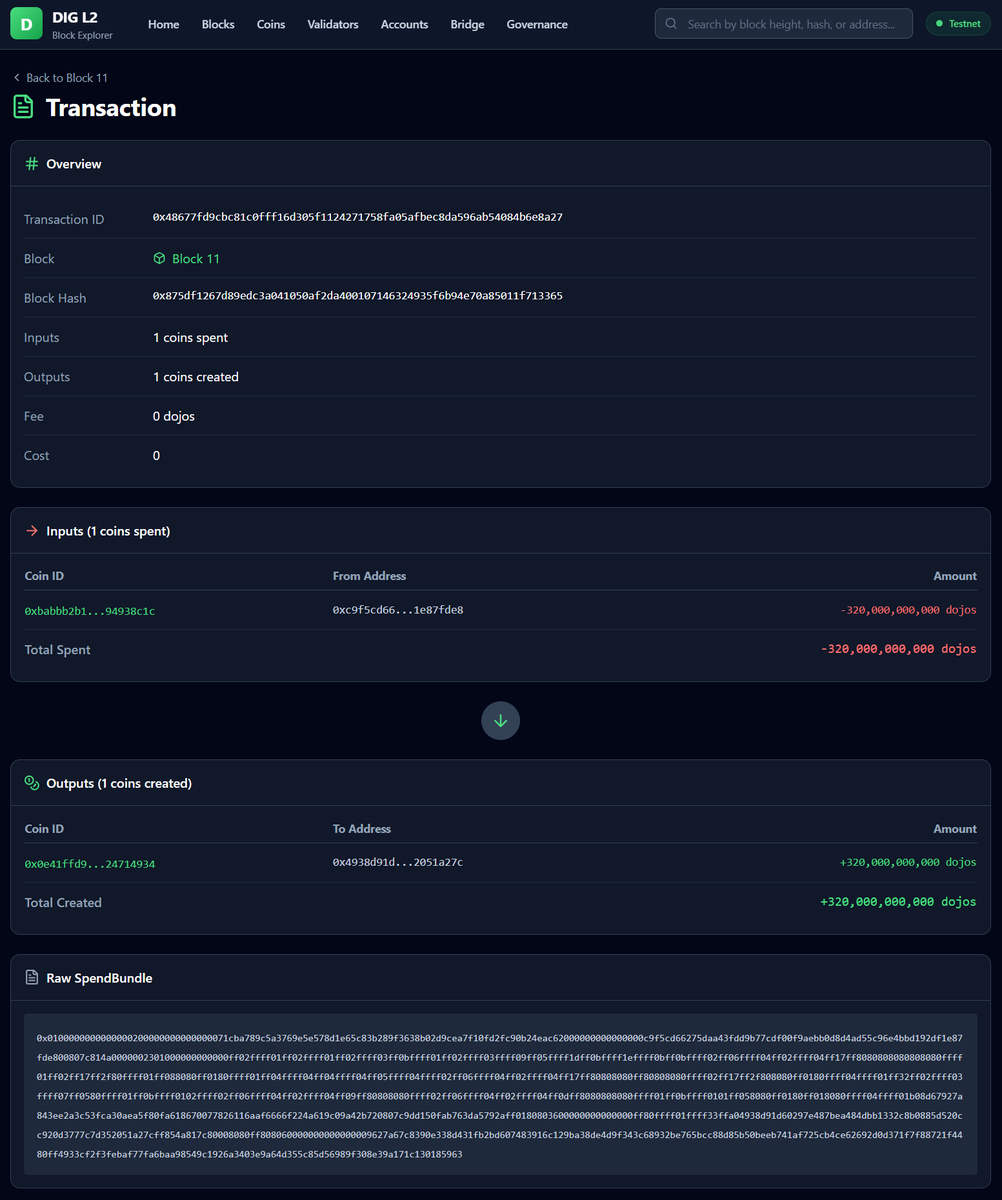Click the Total Spent label
1002x1200 pixels.
[57, 650]
